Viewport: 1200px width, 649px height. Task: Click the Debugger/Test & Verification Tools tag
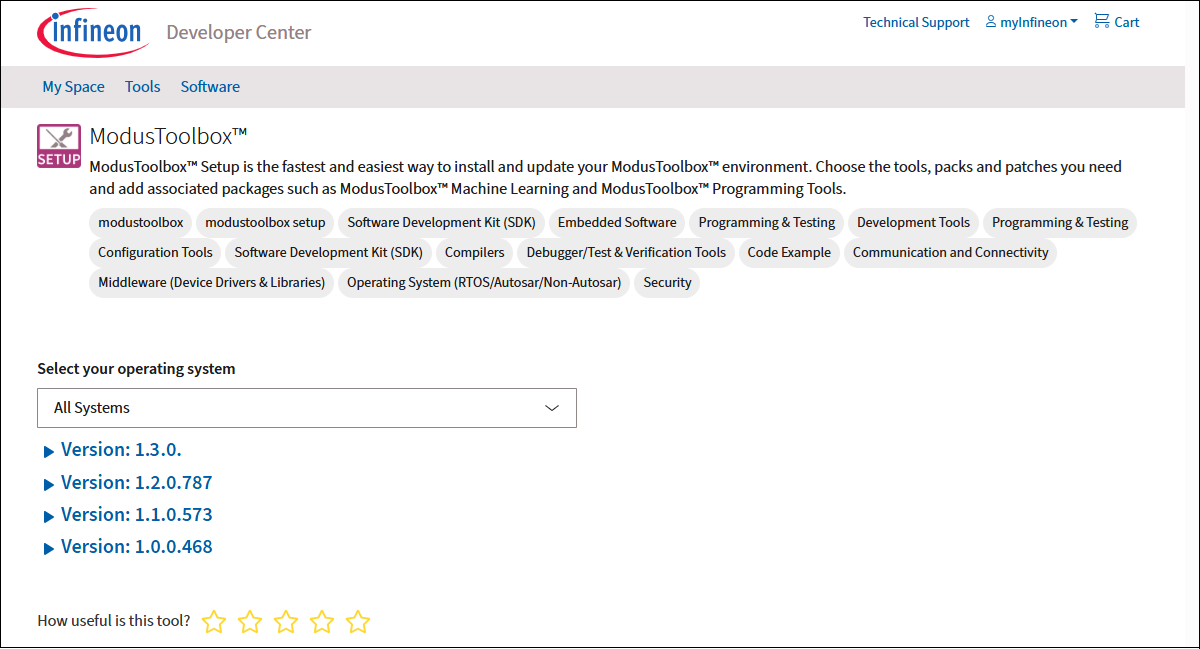[x=626, y=252]
